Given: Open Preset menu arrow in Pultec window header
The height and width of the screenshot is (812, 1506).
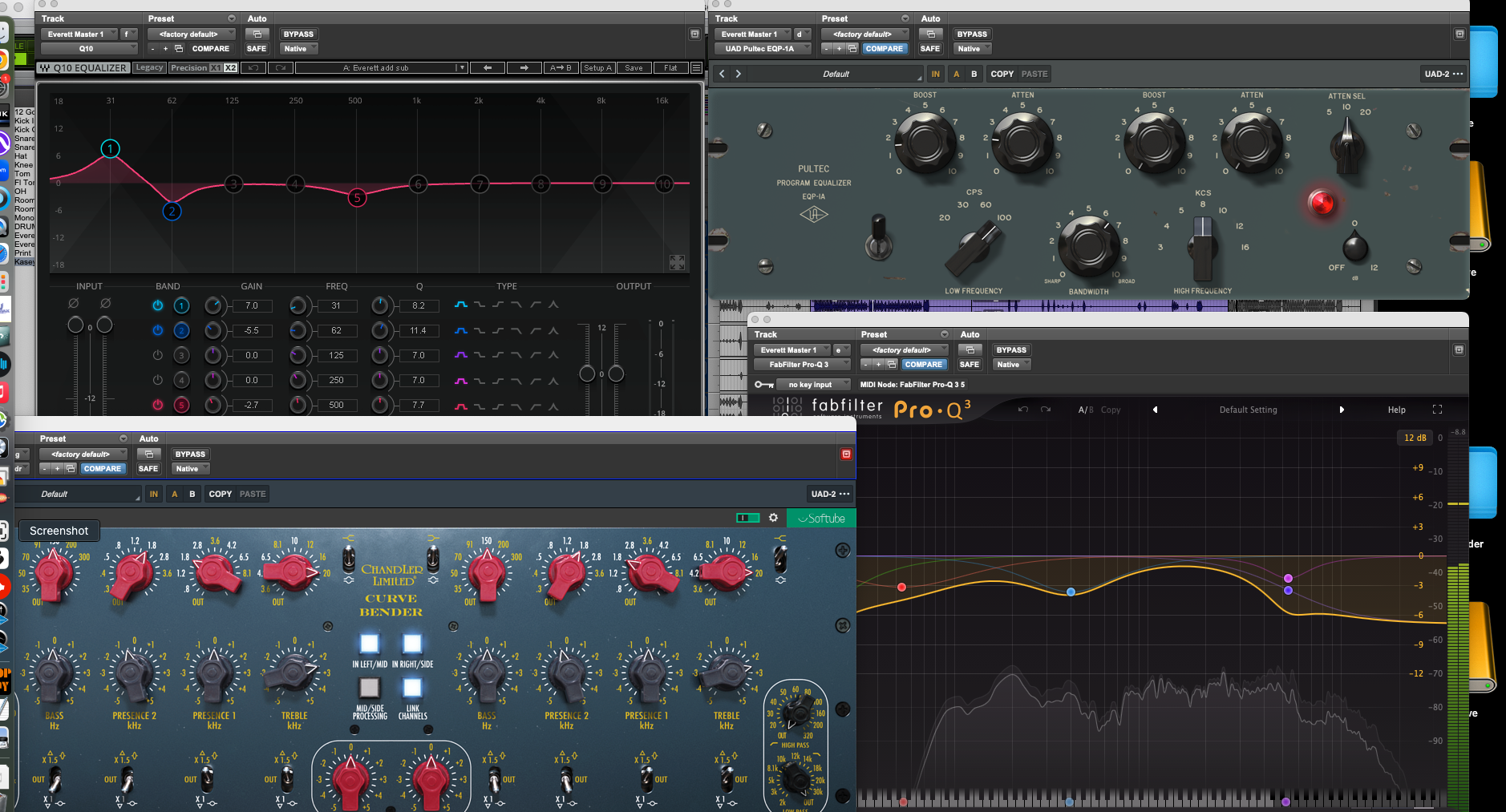Looking at the screenshot, I should pos(905,18).
